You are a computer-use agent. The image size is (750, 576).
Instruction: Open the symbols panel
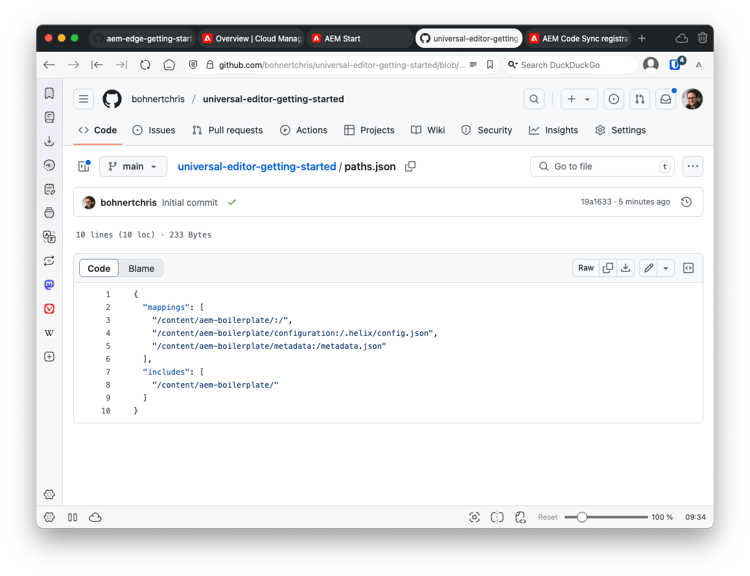(x=688, y=268)
